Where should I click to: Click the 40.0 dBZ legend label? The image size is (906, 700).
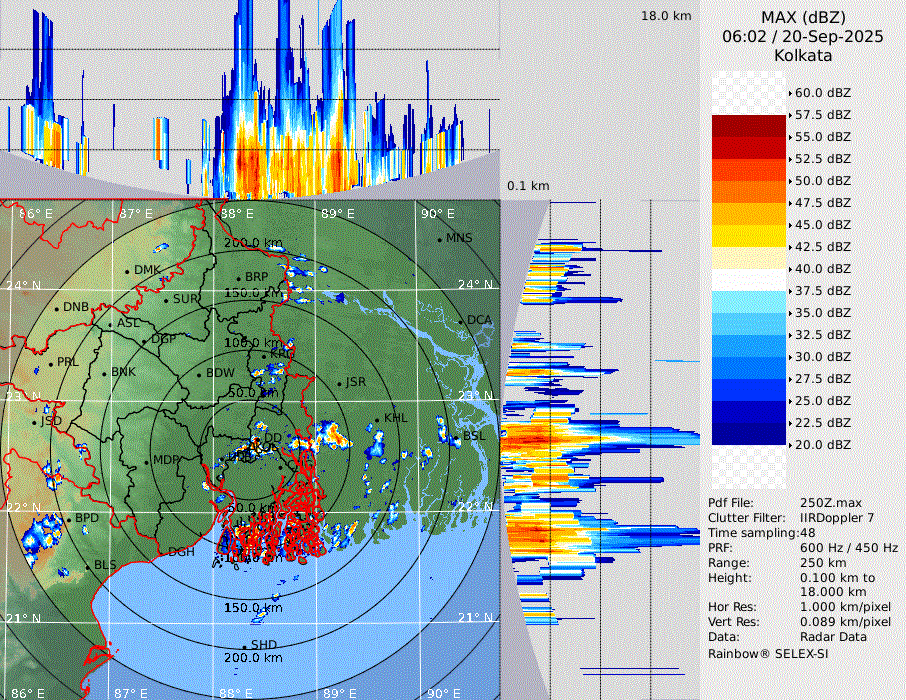click(822, 269)
